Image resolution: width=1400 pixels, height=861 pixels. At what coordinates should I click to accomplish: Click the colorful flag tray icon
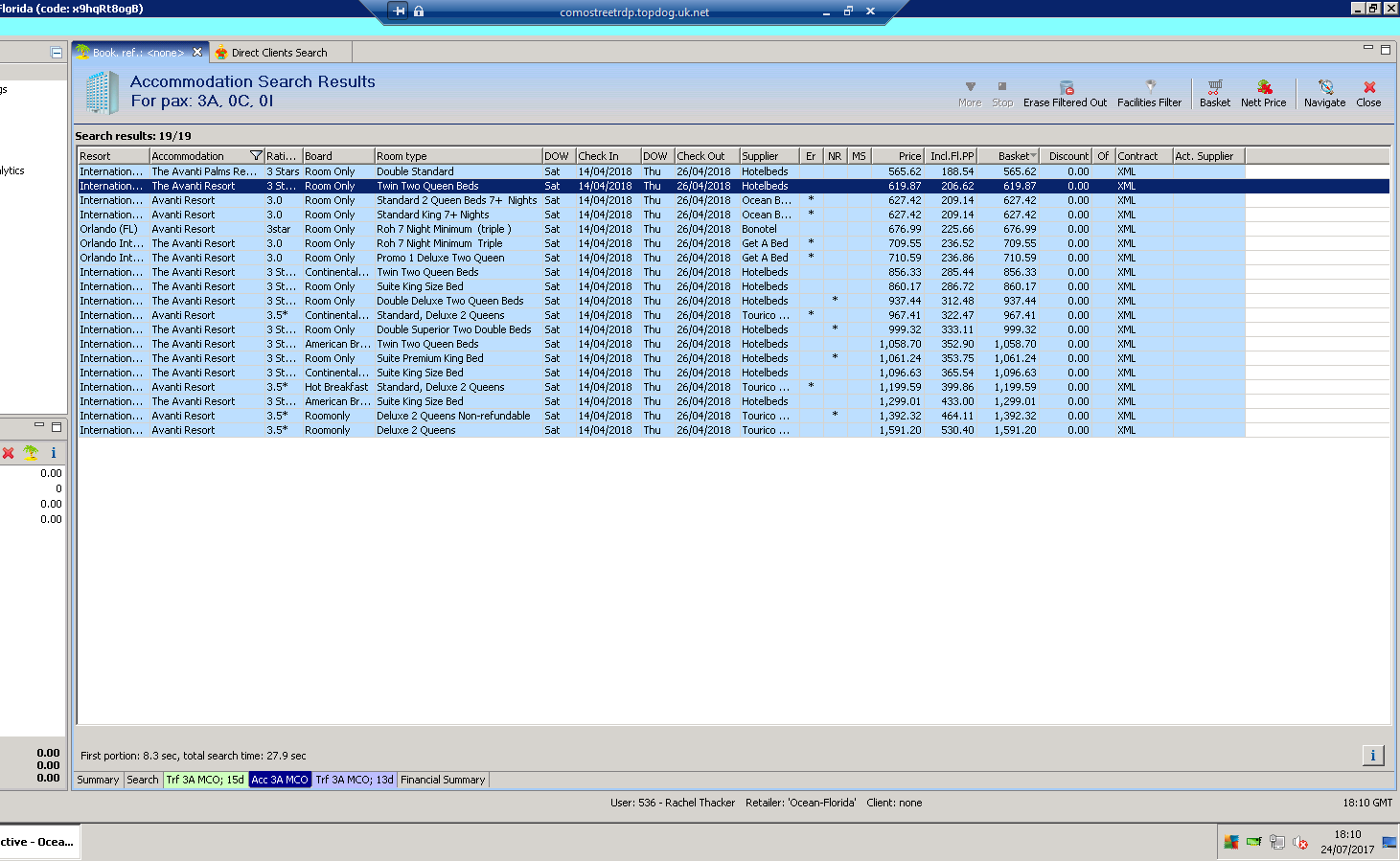(1231, 842)
